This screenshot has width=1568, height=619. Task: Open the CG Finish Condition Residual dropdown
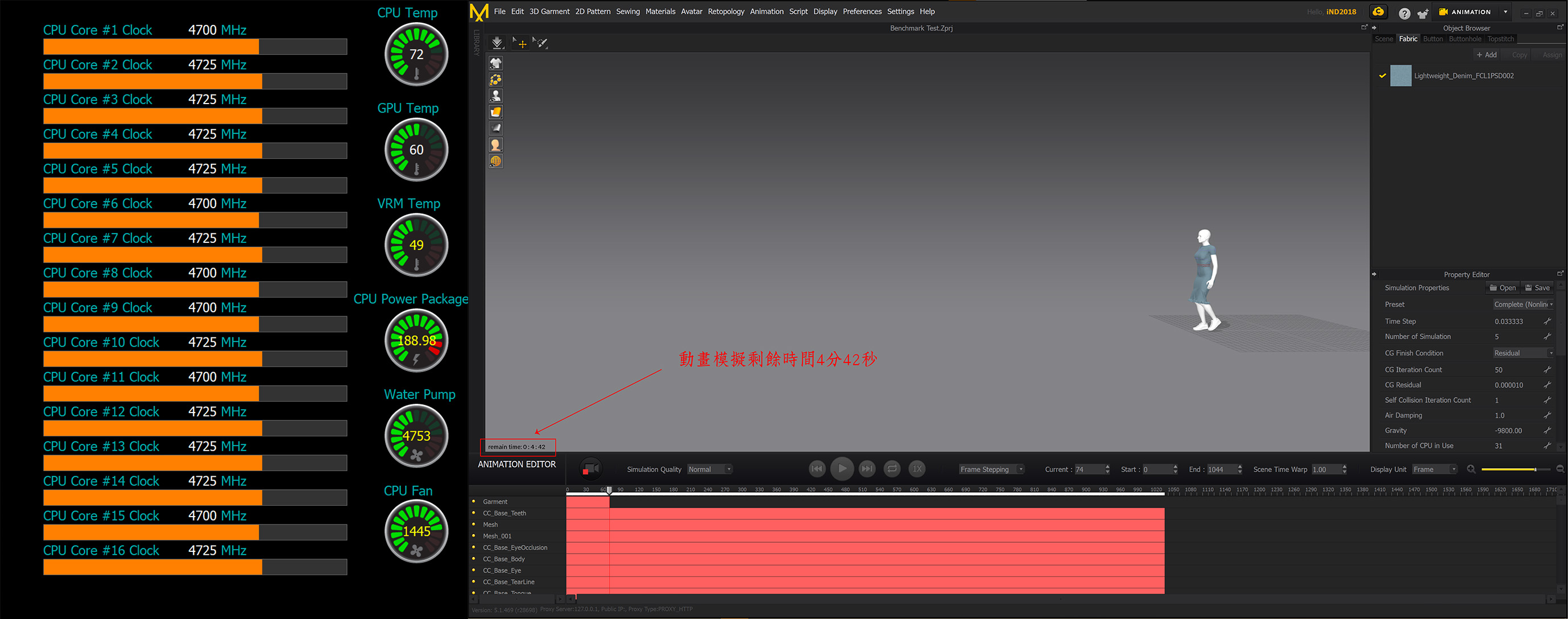(x=1524, y=353)
